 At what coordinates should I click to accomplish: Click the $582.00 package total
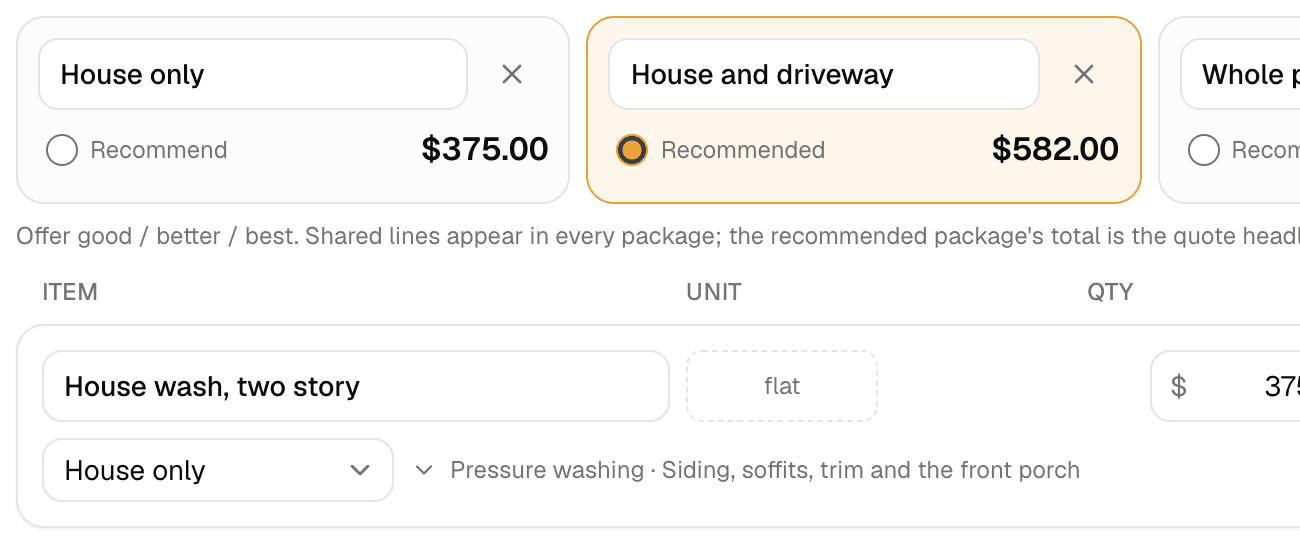(1056, 150)
